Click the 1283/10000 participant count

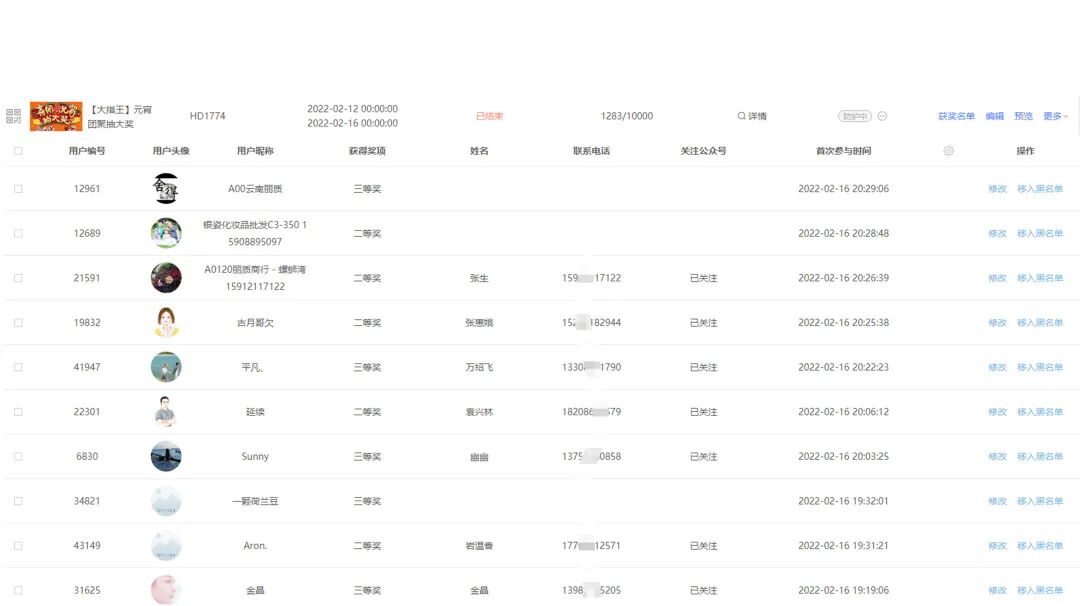click(x=627, y=116)
